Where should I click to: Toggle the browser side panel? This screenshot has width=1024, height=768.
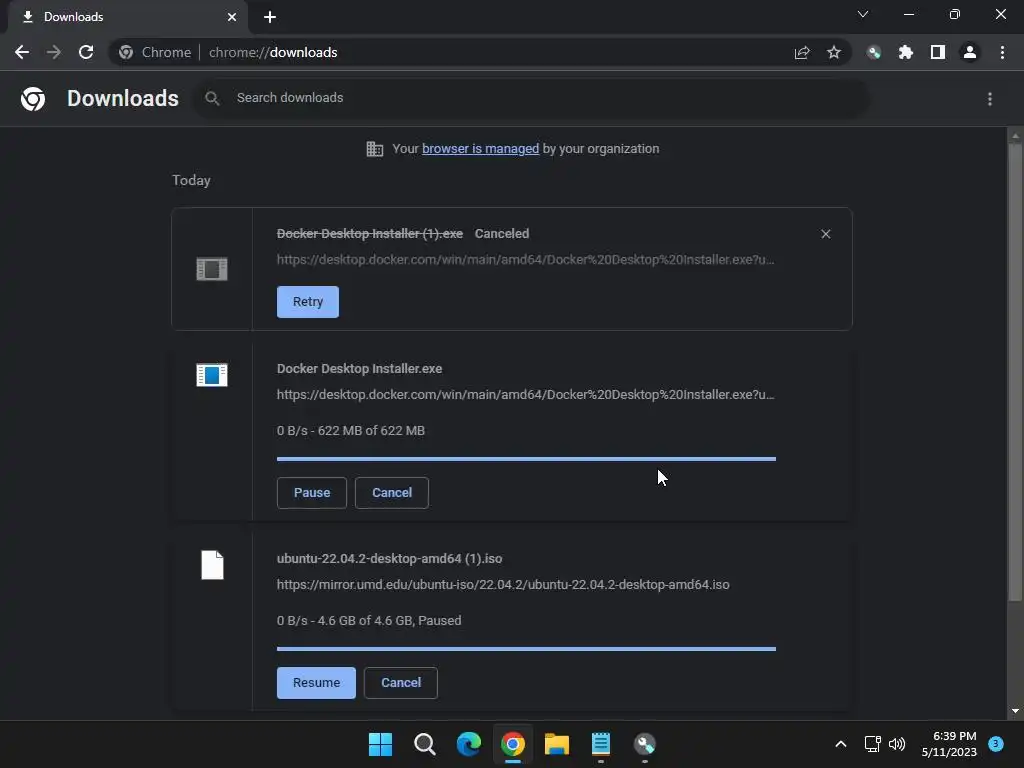point(938,52)
